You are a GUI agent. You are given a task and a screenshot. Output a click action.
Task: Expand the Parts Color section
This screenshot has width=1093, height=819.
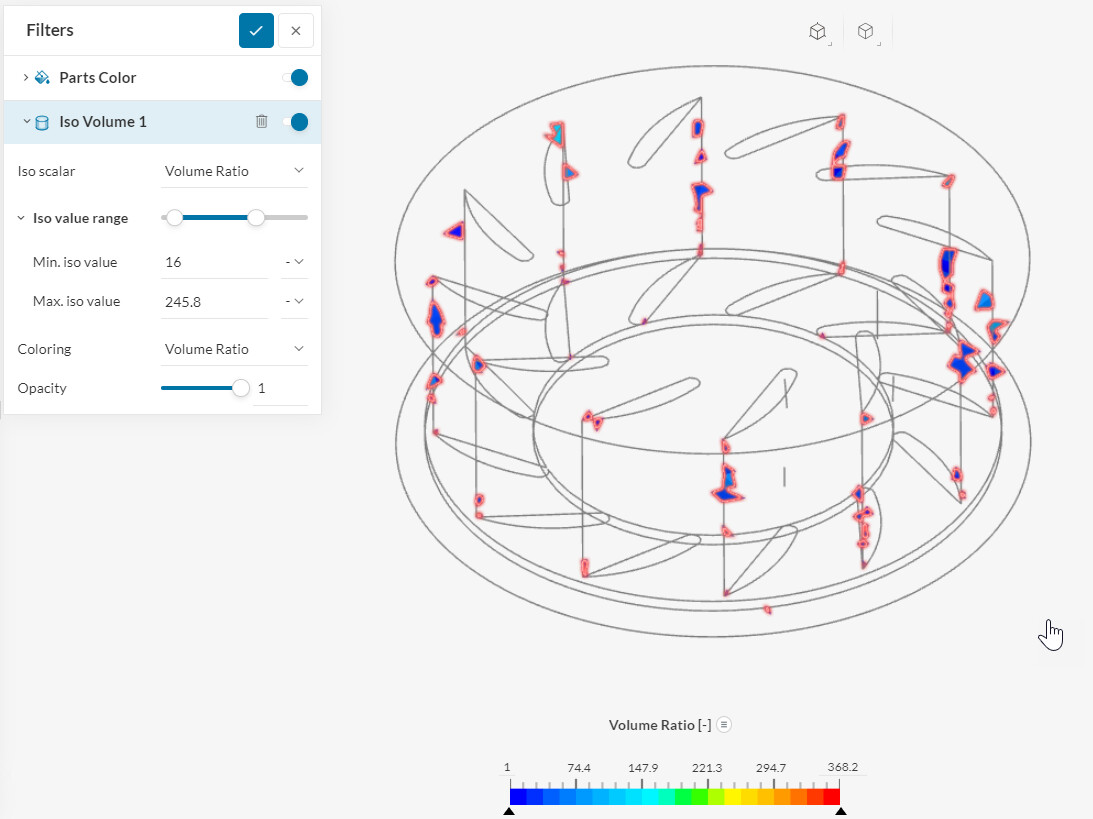click(x=25, y=77)
